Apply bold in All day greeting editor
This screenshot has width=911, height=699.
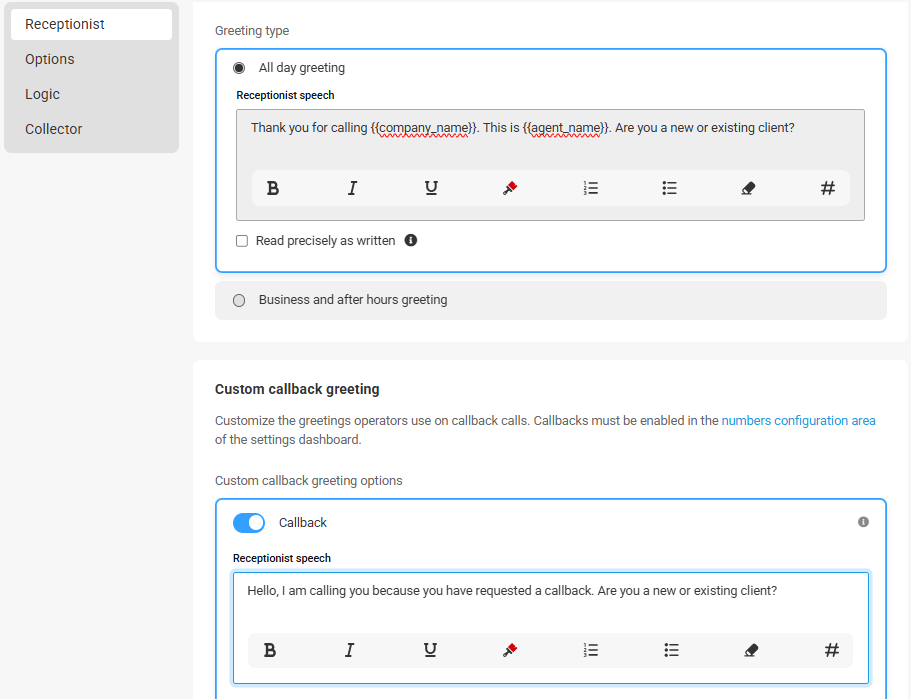(x=272, y=188)
